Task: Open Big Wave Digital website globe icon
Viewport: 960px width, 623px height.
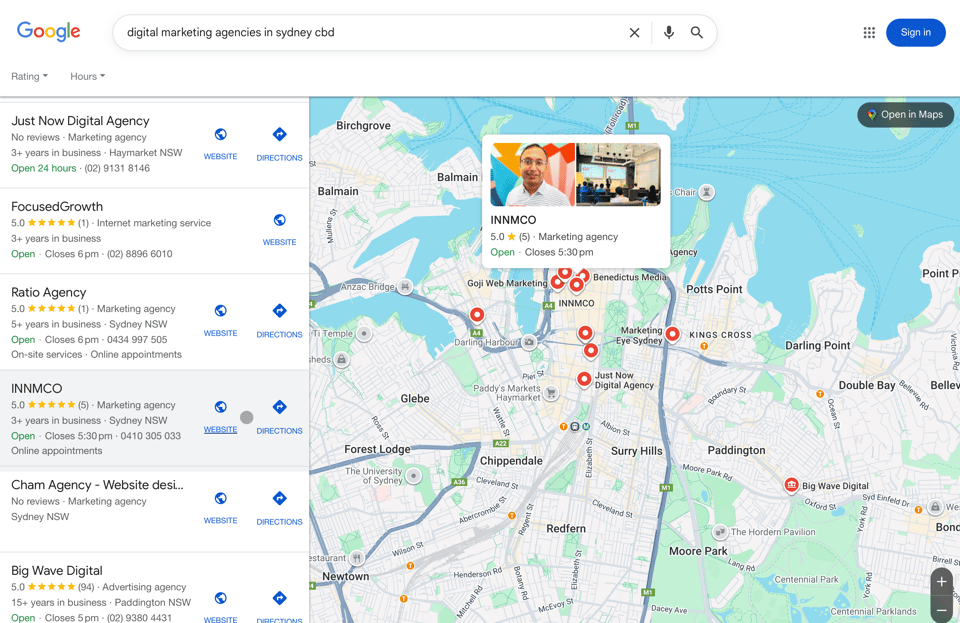Action: [220, 598]
